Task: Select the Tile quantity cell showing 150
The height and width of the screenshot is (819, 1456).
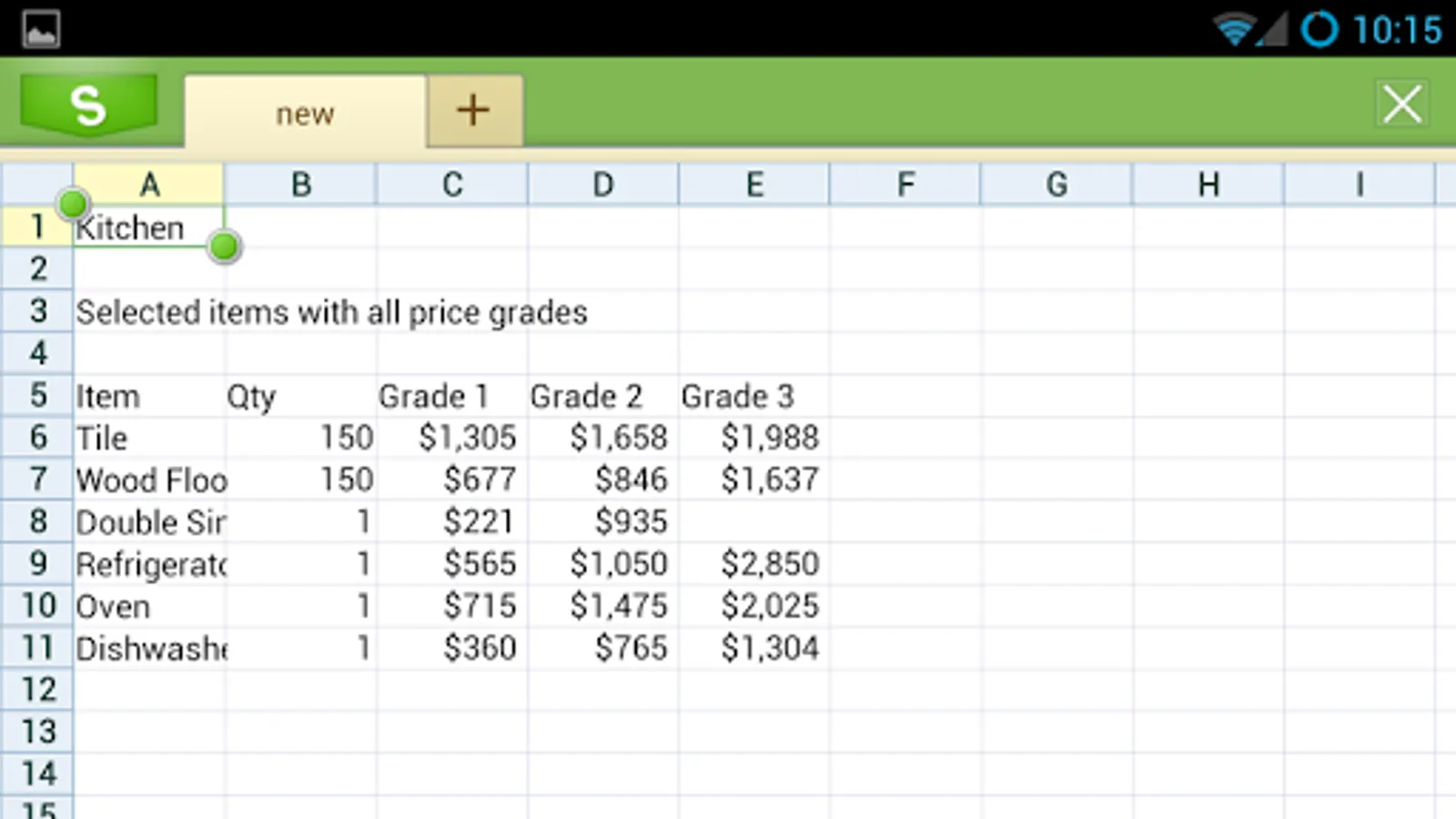Action: (x=301, y=438)
